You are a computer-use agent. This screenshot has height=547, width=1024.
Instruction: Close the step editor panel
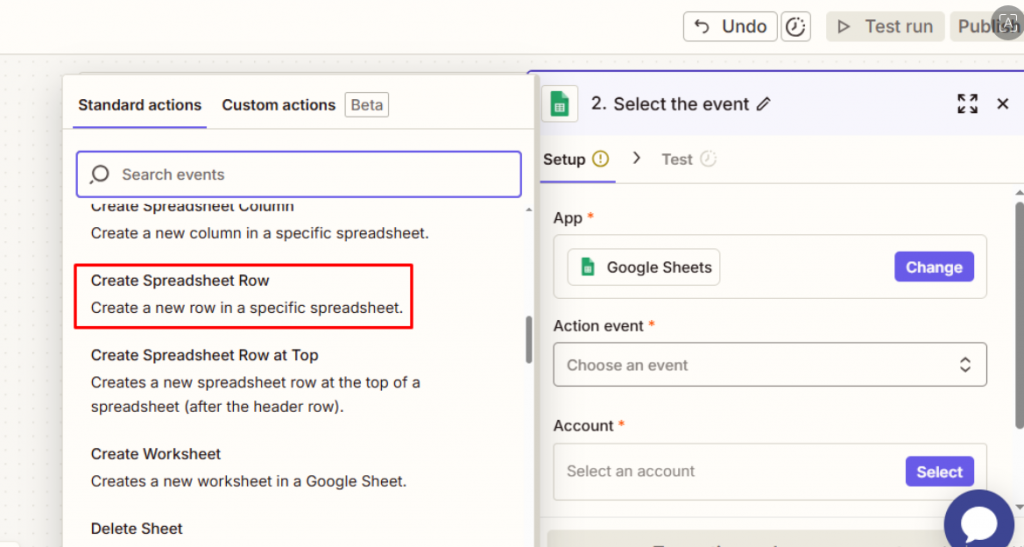click(1002, 104)
